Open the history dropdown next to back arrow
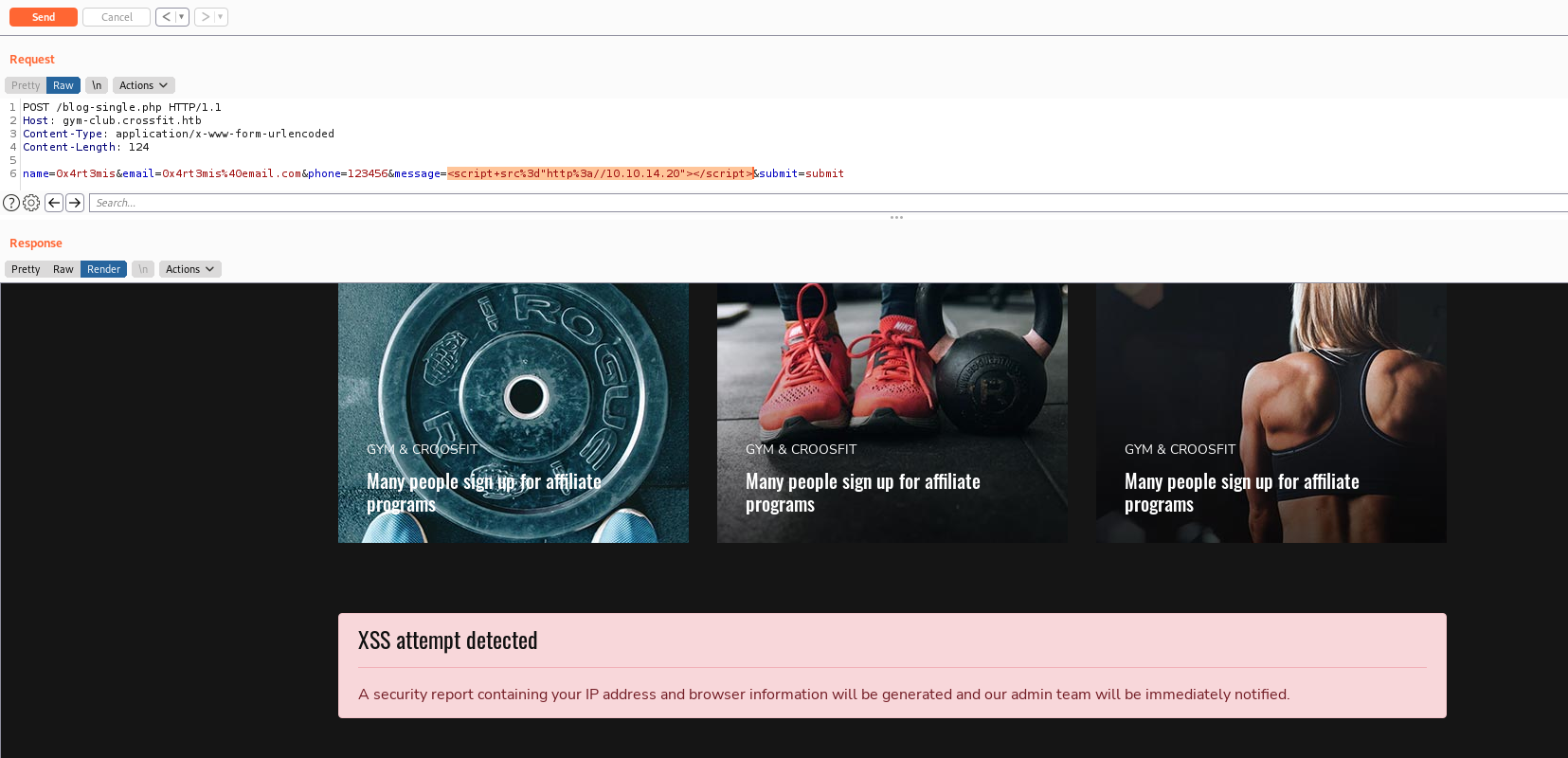Screen dimensions: 1568x758 click(182, 17)
